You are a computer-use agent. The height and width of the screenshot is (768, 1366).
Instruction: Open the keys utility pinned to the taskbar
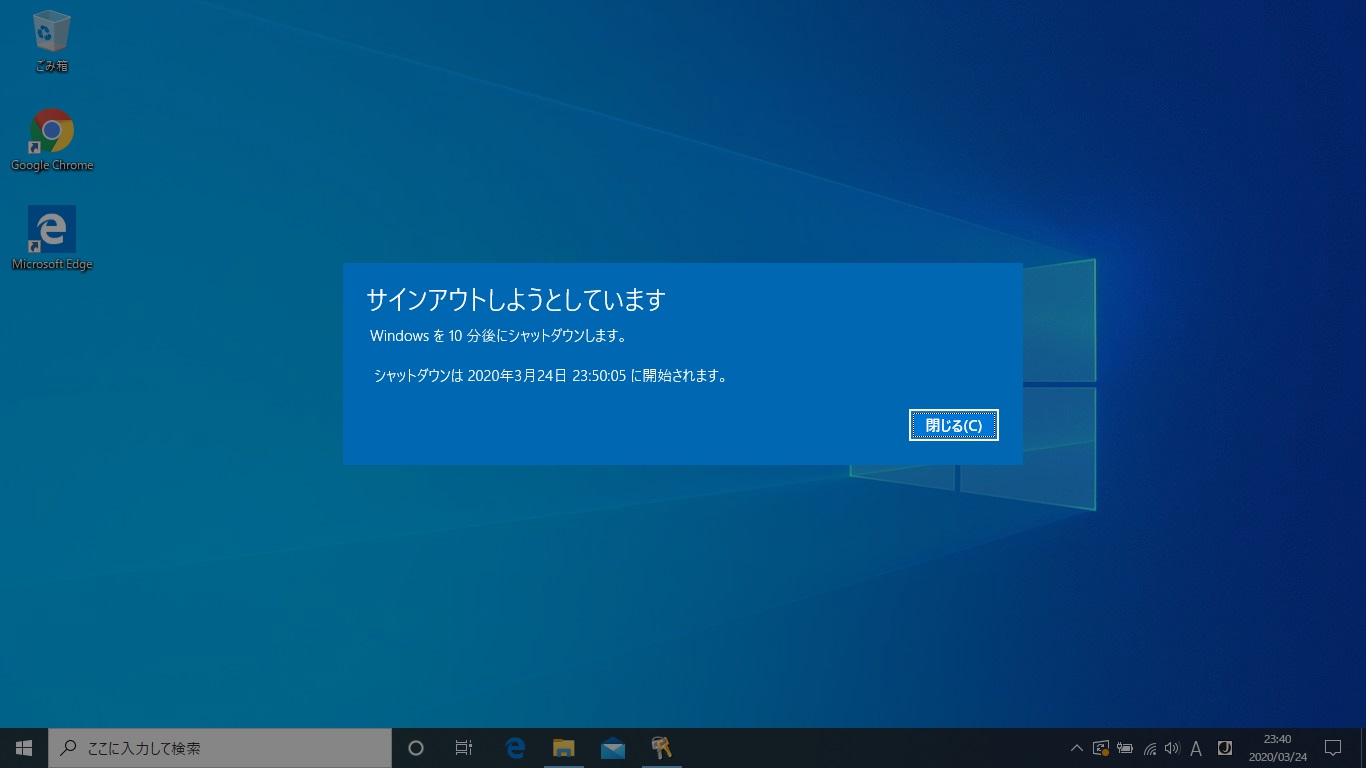[x=661, y=747]
